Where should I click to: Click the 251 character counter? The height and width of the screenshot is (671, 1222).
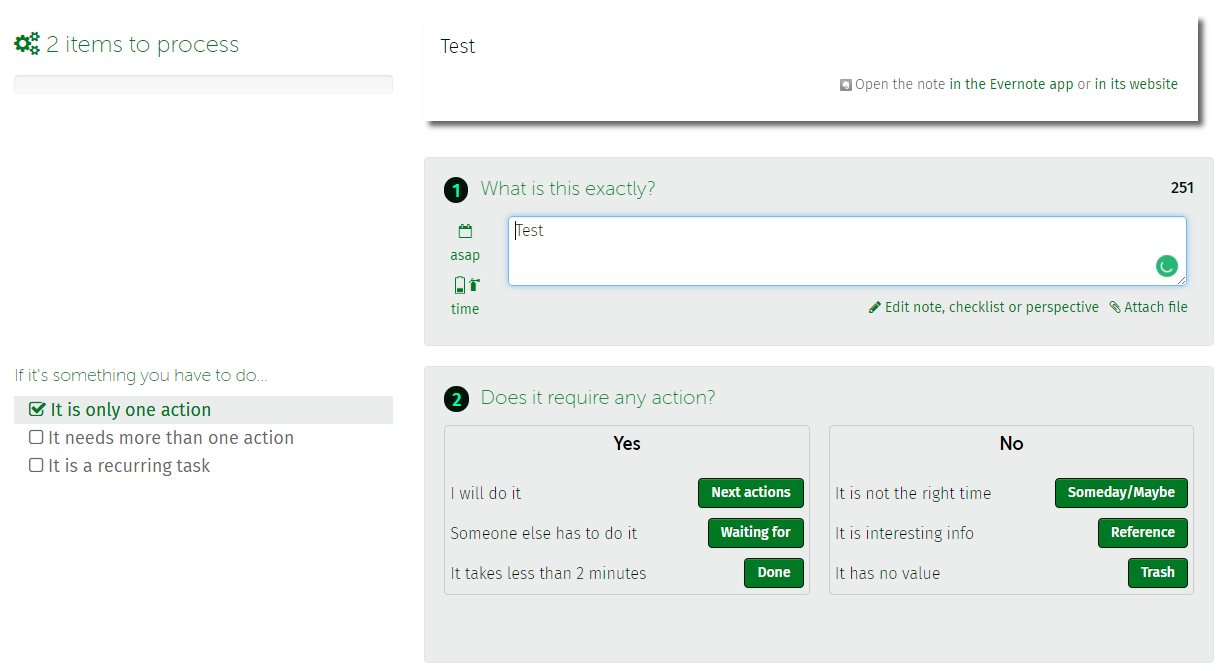[1182, 188]
